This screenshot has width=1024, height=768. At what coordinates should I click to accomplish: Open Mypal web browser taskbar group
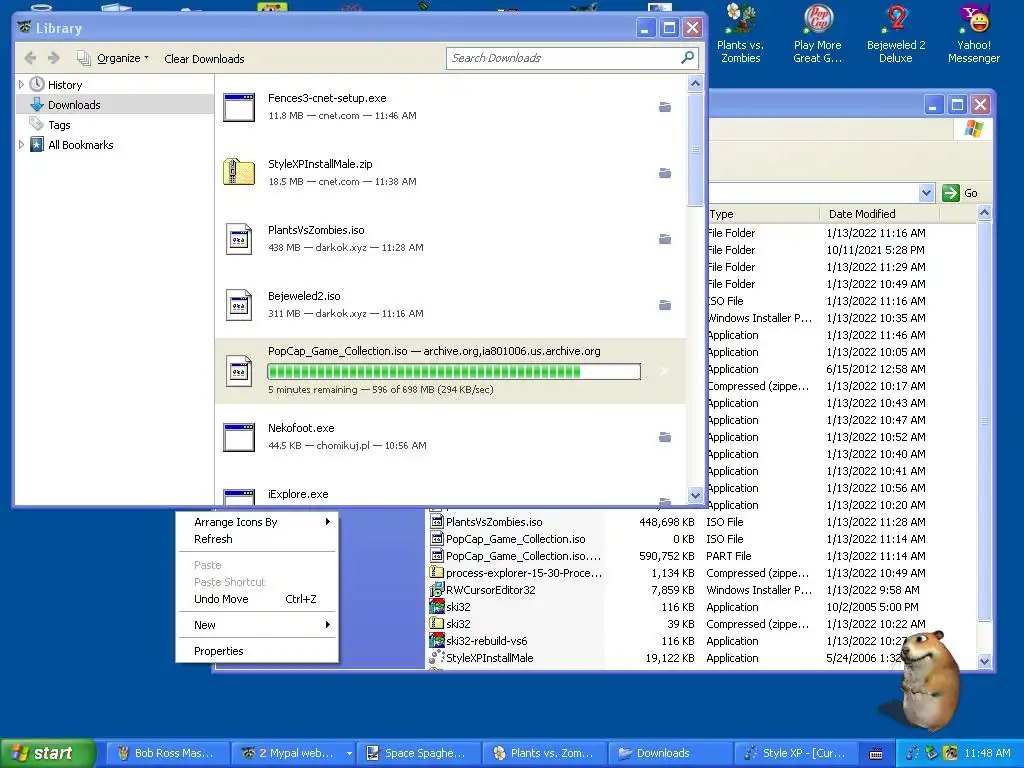click(x=294, y=753)
